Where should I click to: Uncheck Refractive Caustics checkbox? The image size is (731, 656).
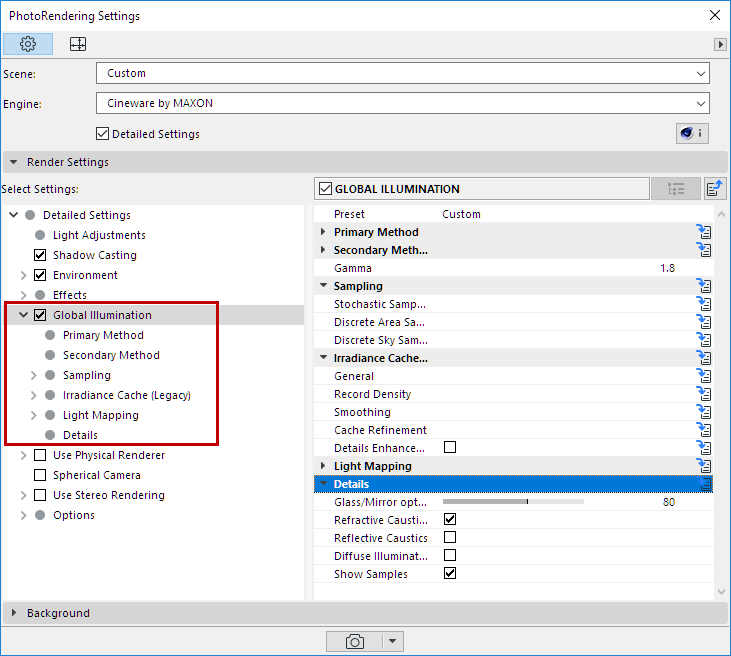click(450, 519)
